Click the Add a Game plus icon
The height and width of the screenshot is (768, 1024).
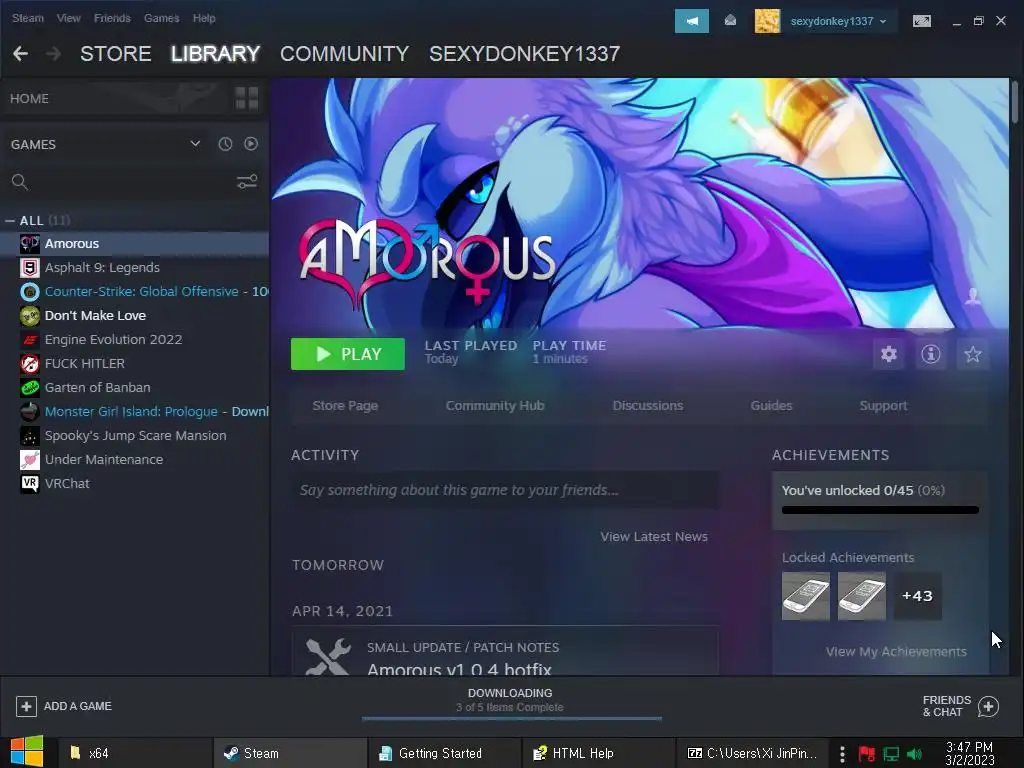pyautogui.click(x=26, y=706)
